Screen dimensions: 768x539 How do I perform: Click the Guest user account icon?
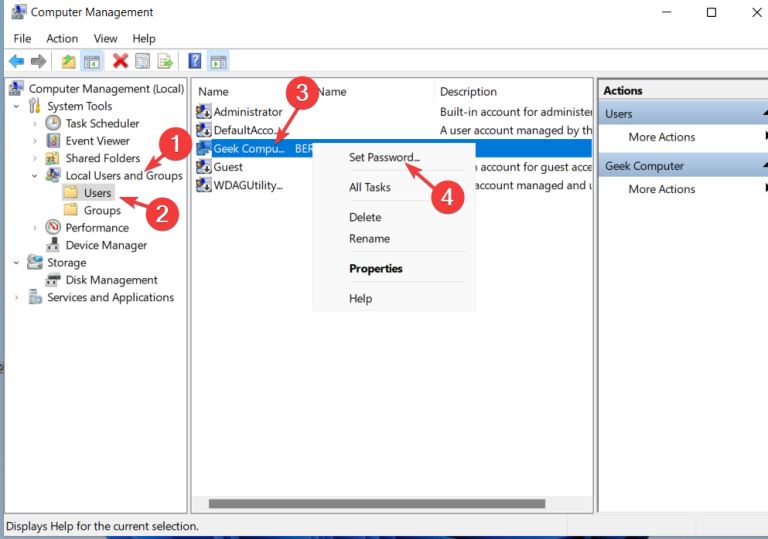click(203, 167)
